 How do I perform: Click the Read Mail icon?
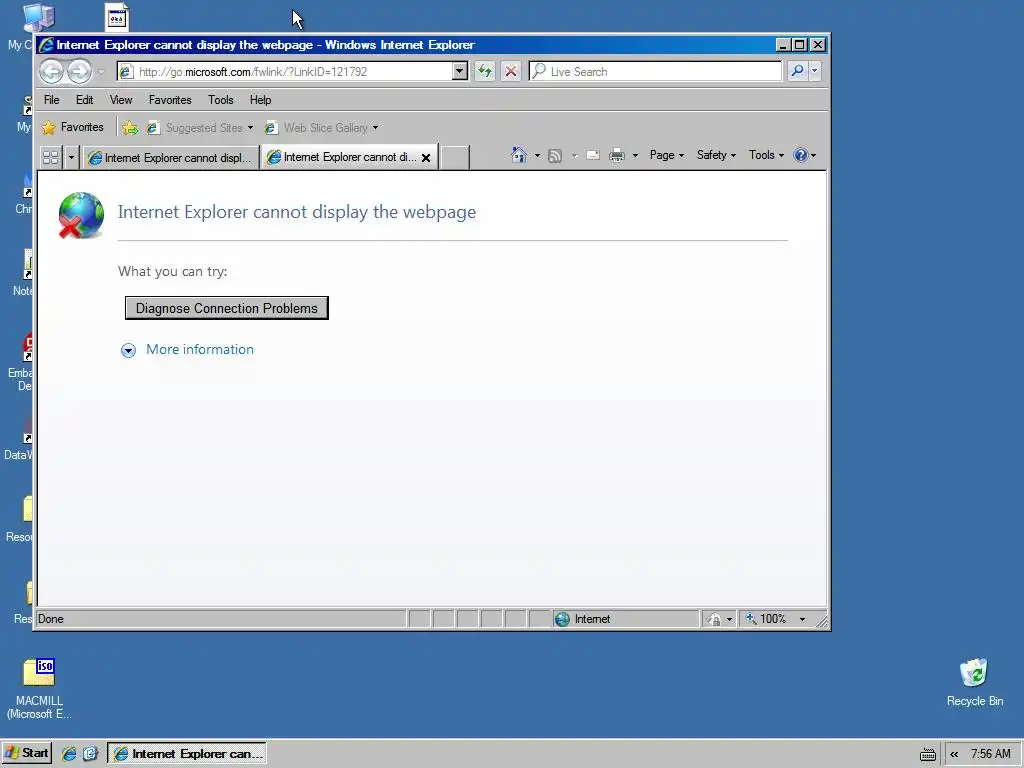coord(593,155)
